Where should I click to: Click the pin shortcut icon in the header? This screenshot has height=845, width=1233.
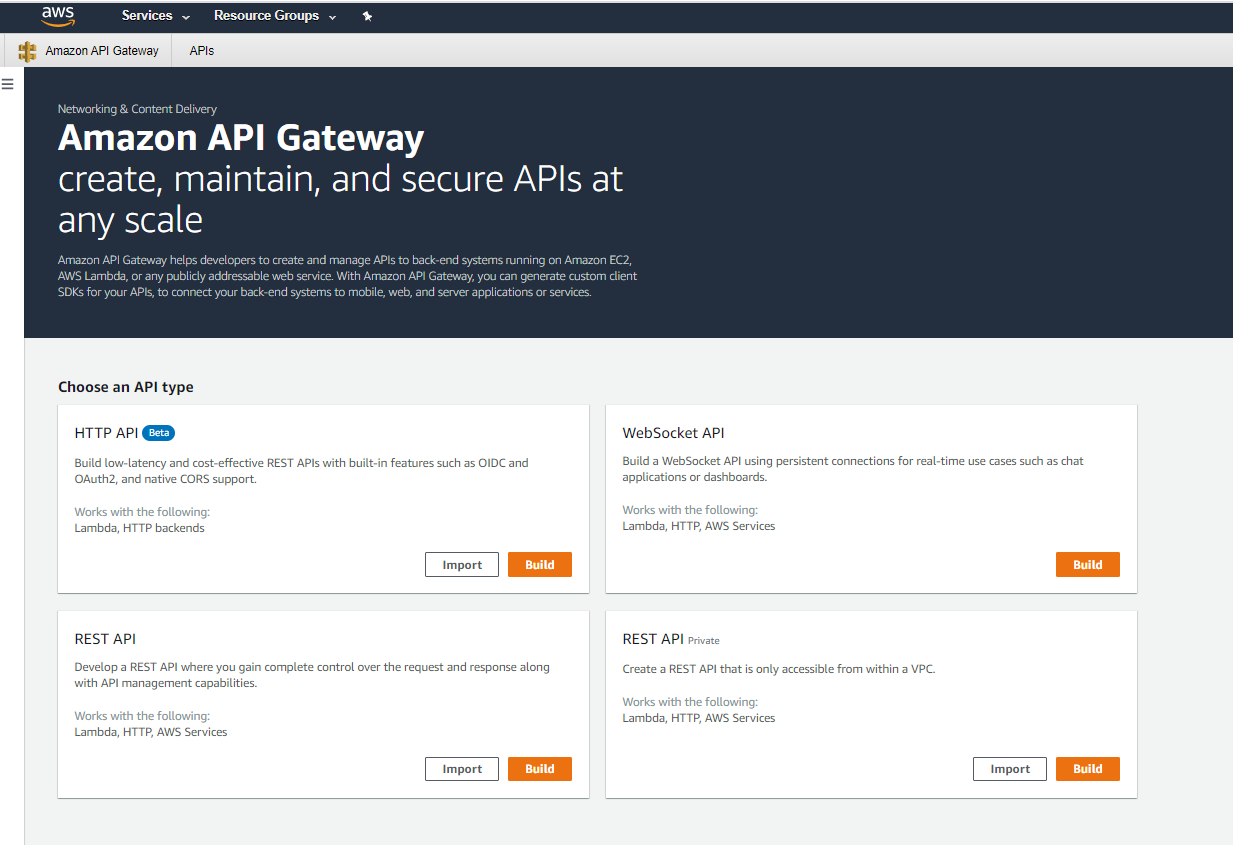[x=367, y=16]
